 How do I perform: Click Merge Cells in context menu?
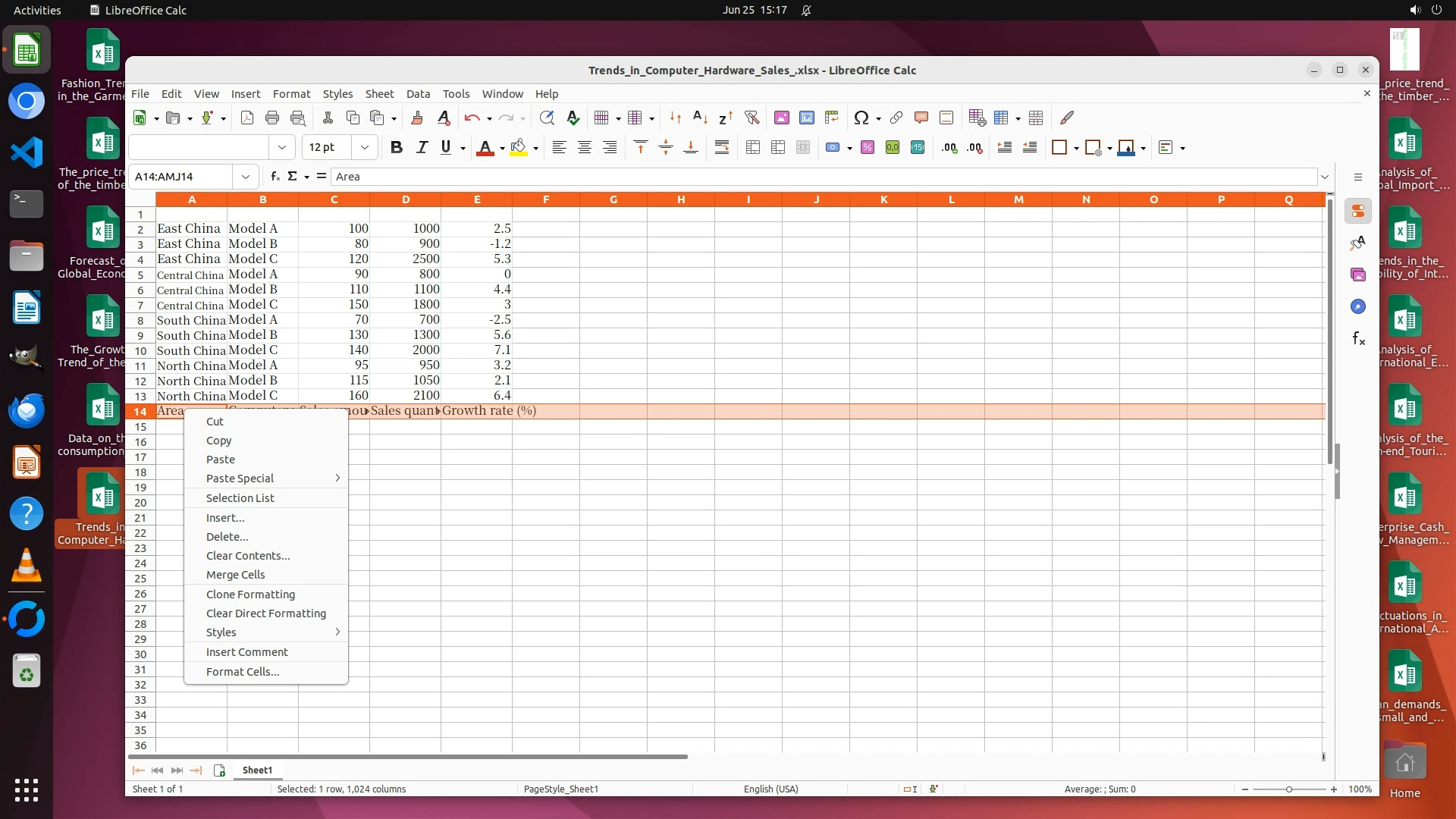click(x=236, y=575)
